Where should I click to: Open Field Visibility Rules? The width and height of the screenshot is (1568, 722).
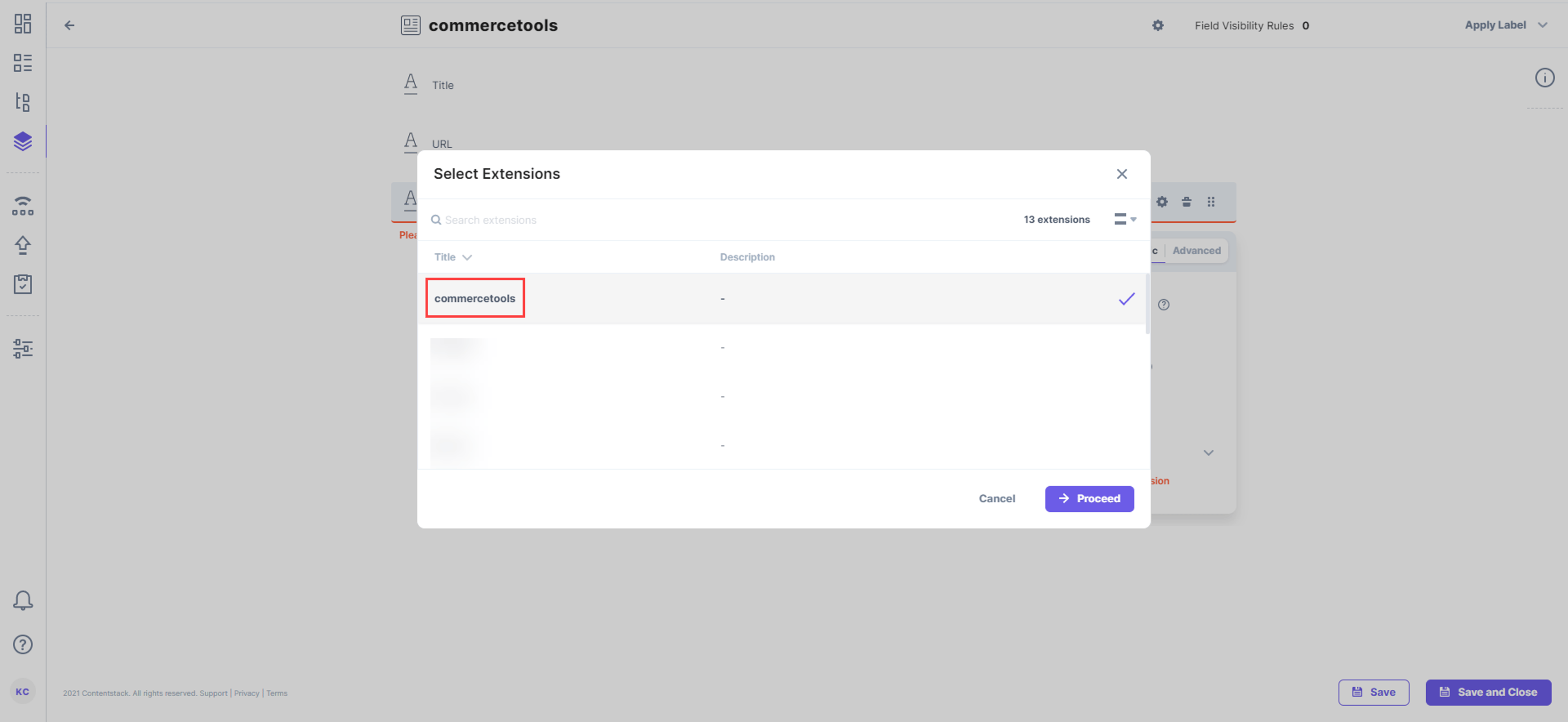click(1252, 26)
